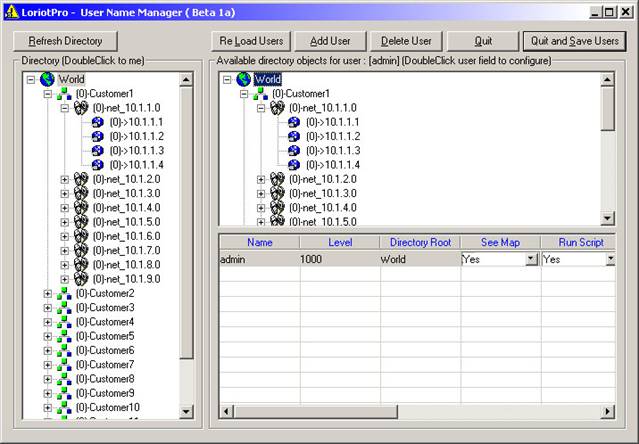Viewport: 639px width, 444px height.
Task: Click the net_10.1.1.0 network icon in right tree
Action: [277, 108]
